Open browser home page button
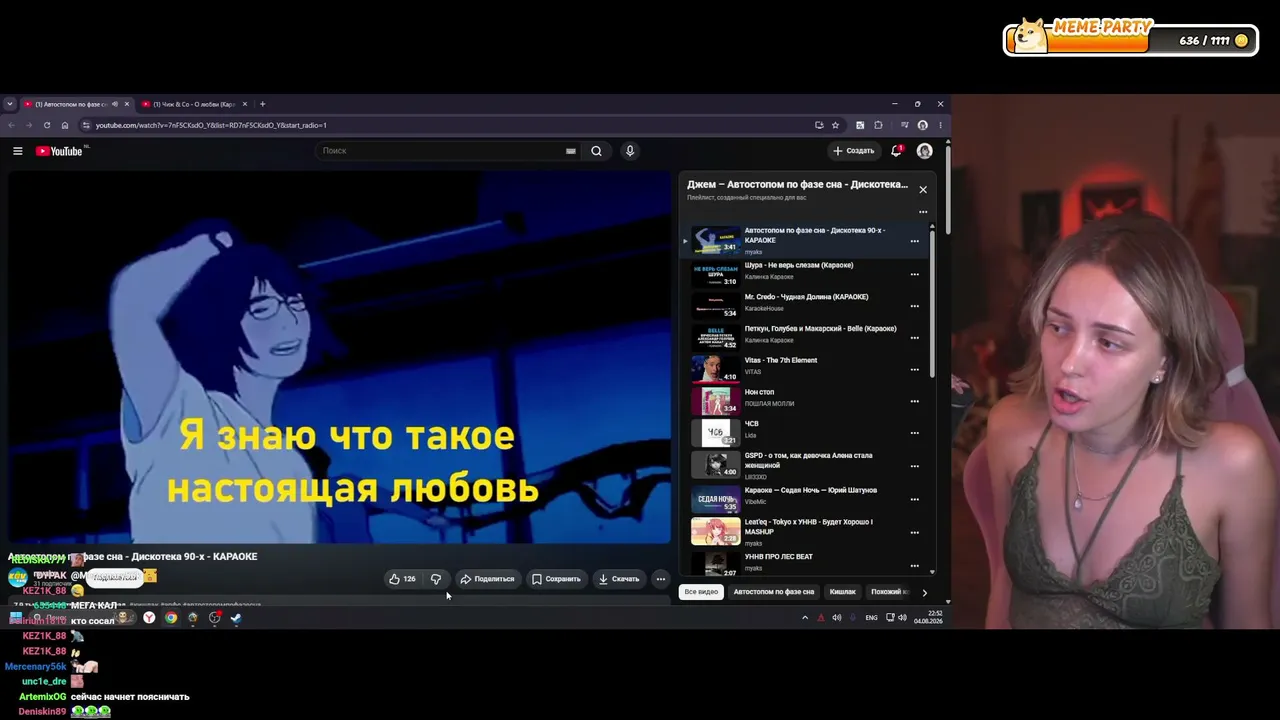The height and width of the screenshot is (720, 1280). coord(65,125)
